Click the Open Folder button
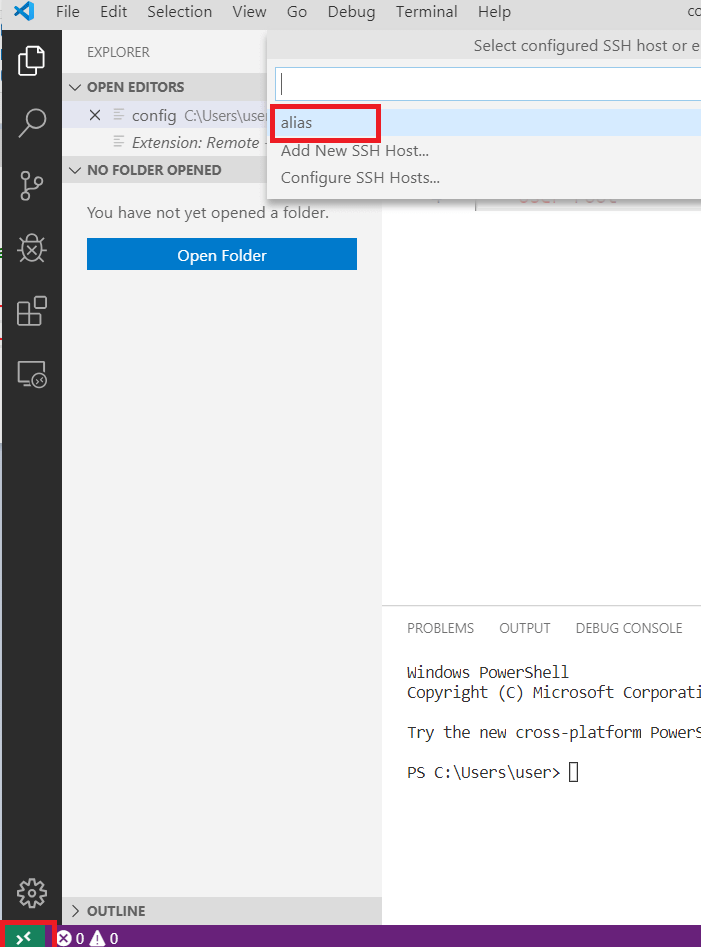 (222, 254)
